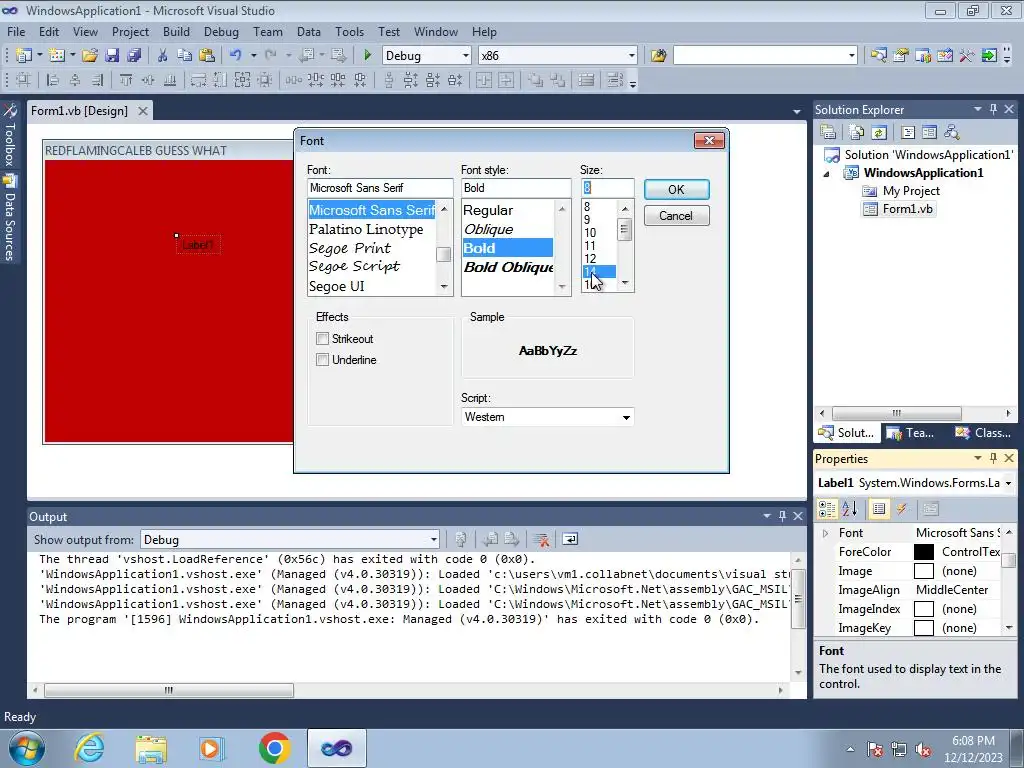
Task: Open the Properties Window toolbar icon
Action: point(901,56)
